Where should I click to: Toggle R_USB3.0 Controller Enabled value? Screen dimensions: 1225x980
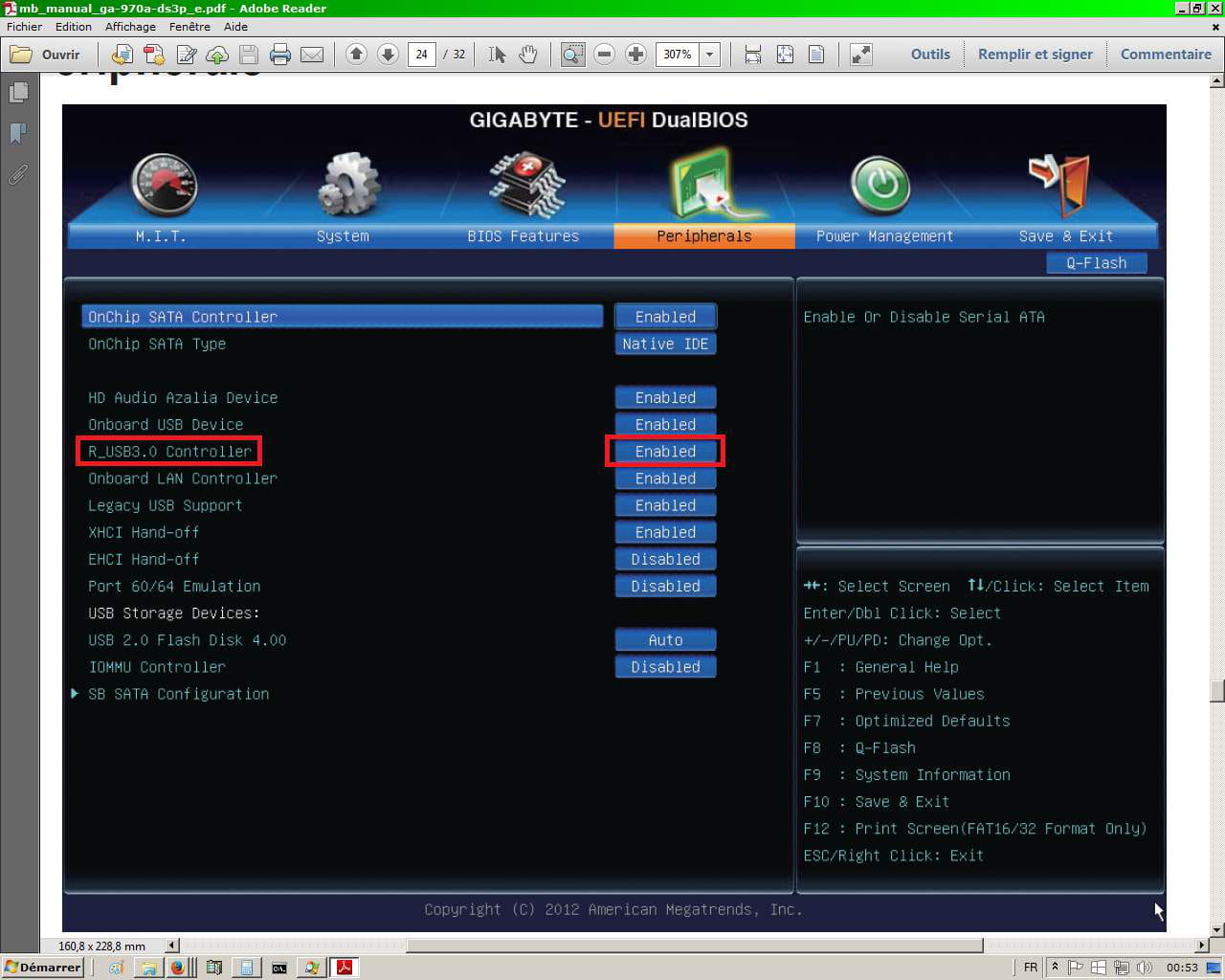click(x=665, y=451)
